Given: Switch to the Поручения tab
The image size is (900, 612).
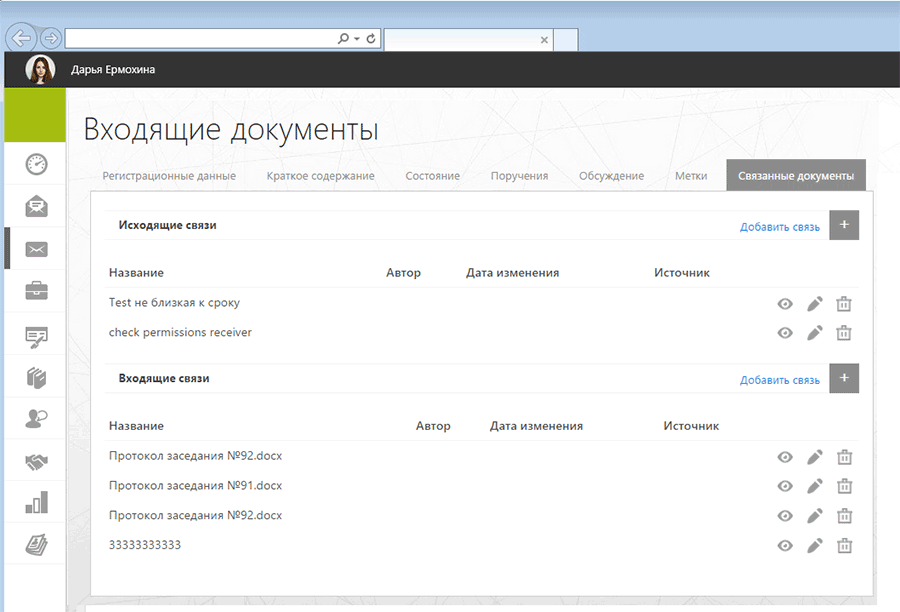Looking at the screenshot, I should (x=519, y=176).
